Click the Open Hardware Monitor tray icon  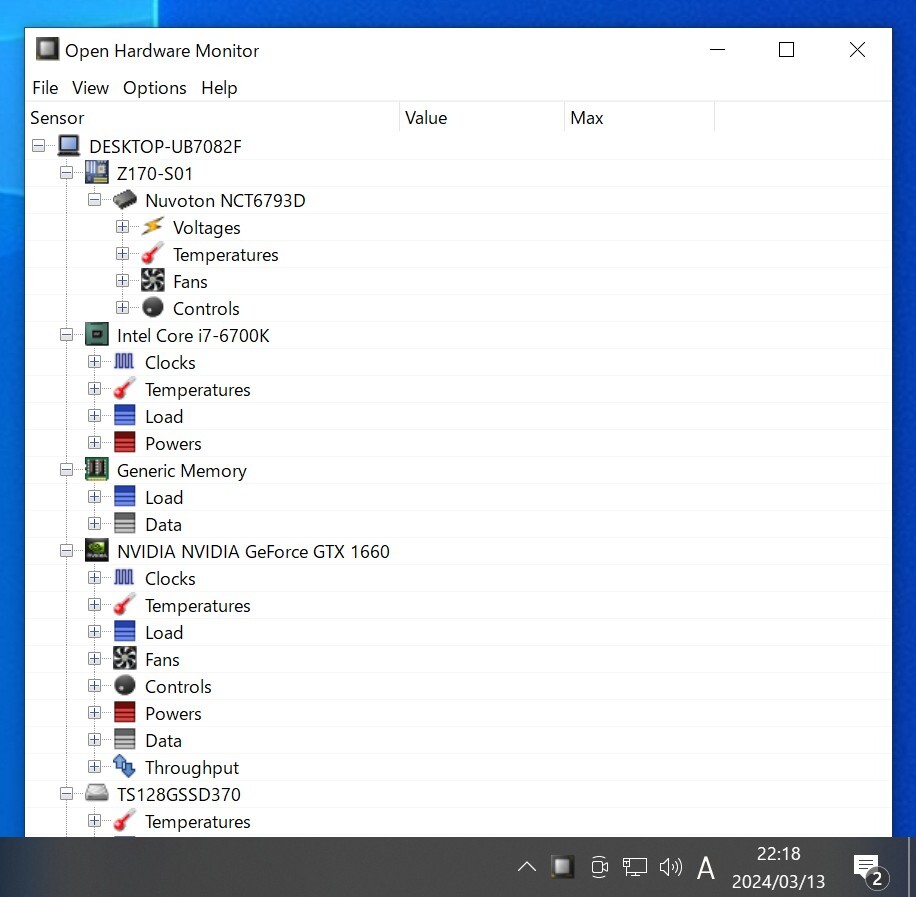coord(562,866)
